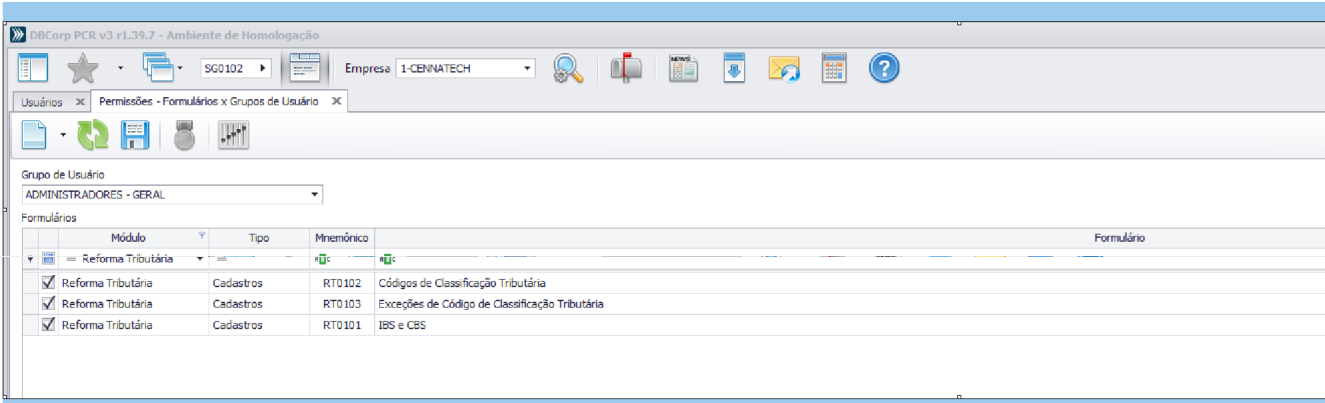1325x403 pixels.
Task: Toggle checkbox for RT0103 row
Action: tap(48, 304)
